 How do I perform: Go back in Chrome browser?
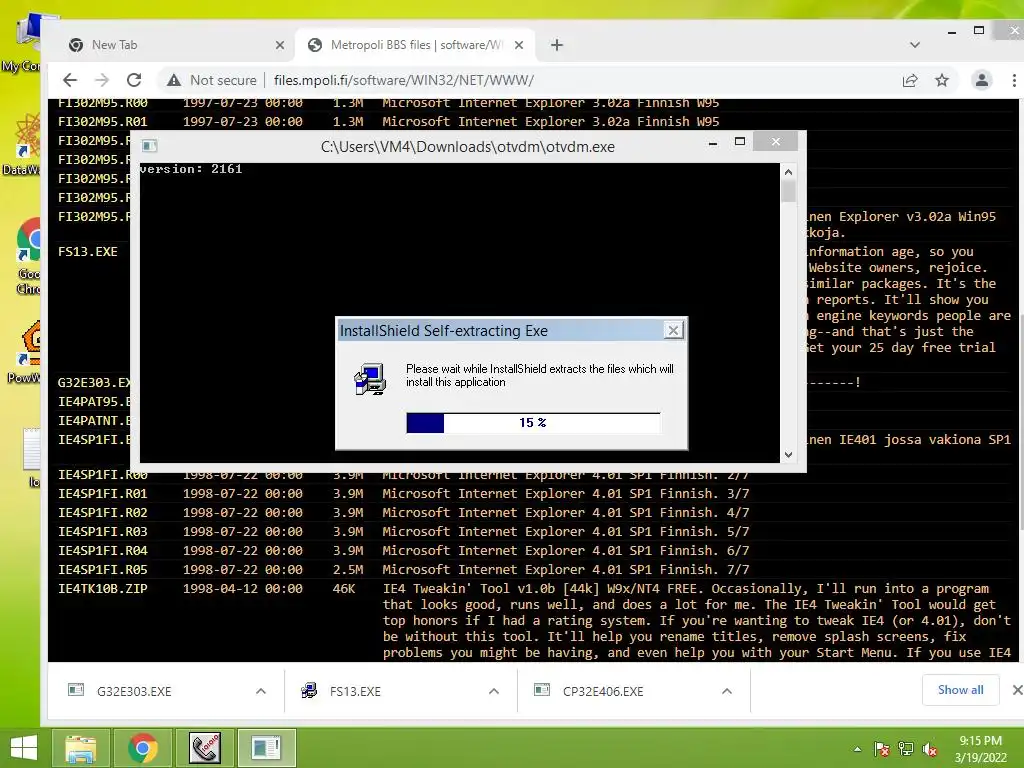click(x=70, y=80)
